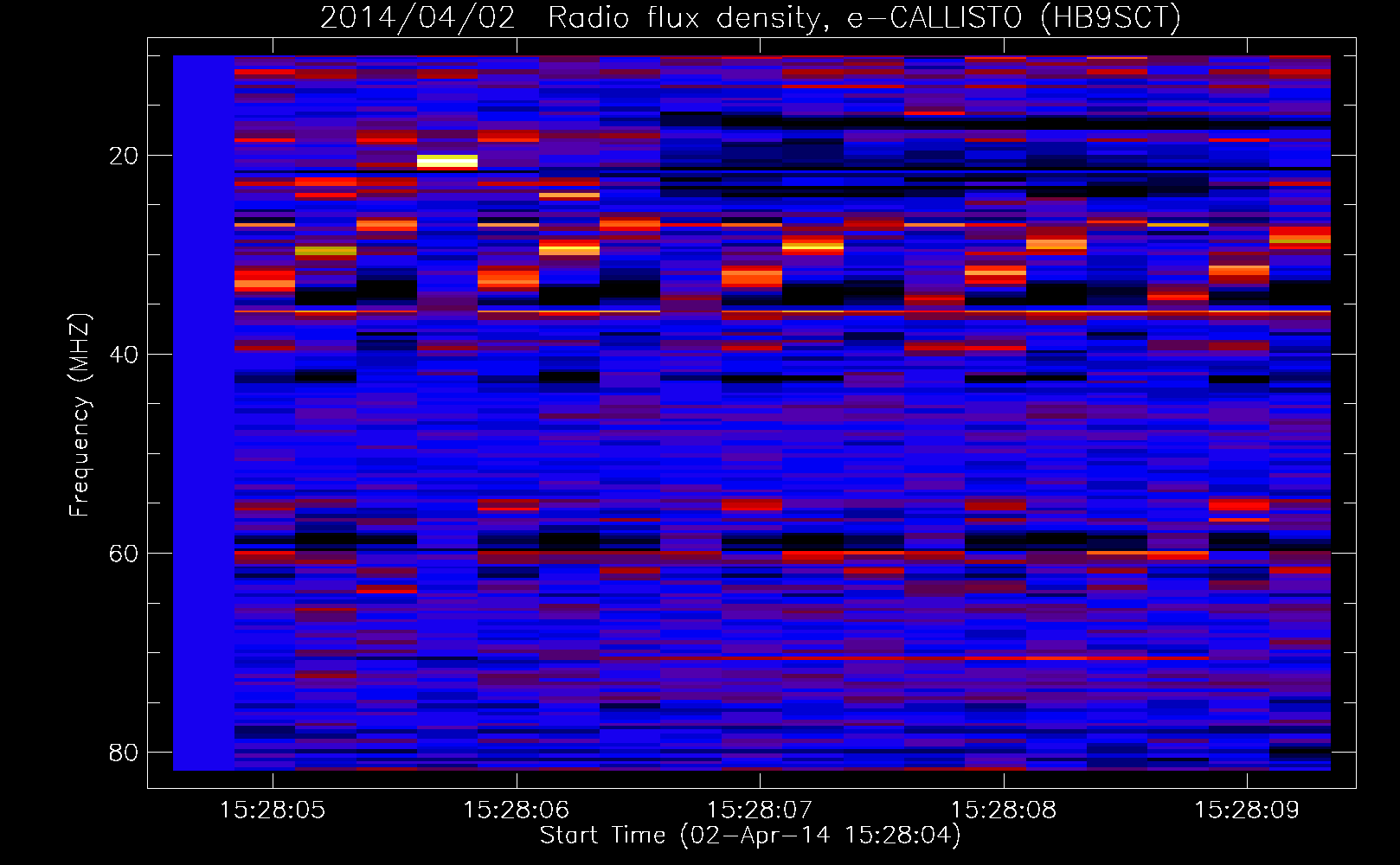The image size is (1400, 865).
Task: Select the 40 frequency tick label
Action: [124, 355]
